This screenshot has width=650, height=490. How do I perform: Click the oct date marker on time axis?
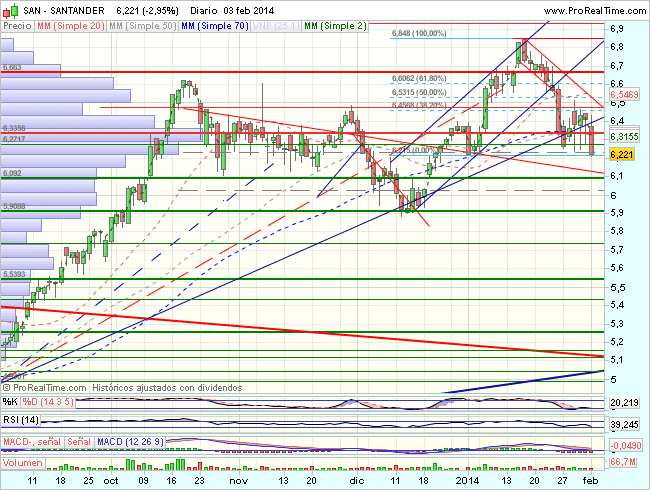coord(111,481)
